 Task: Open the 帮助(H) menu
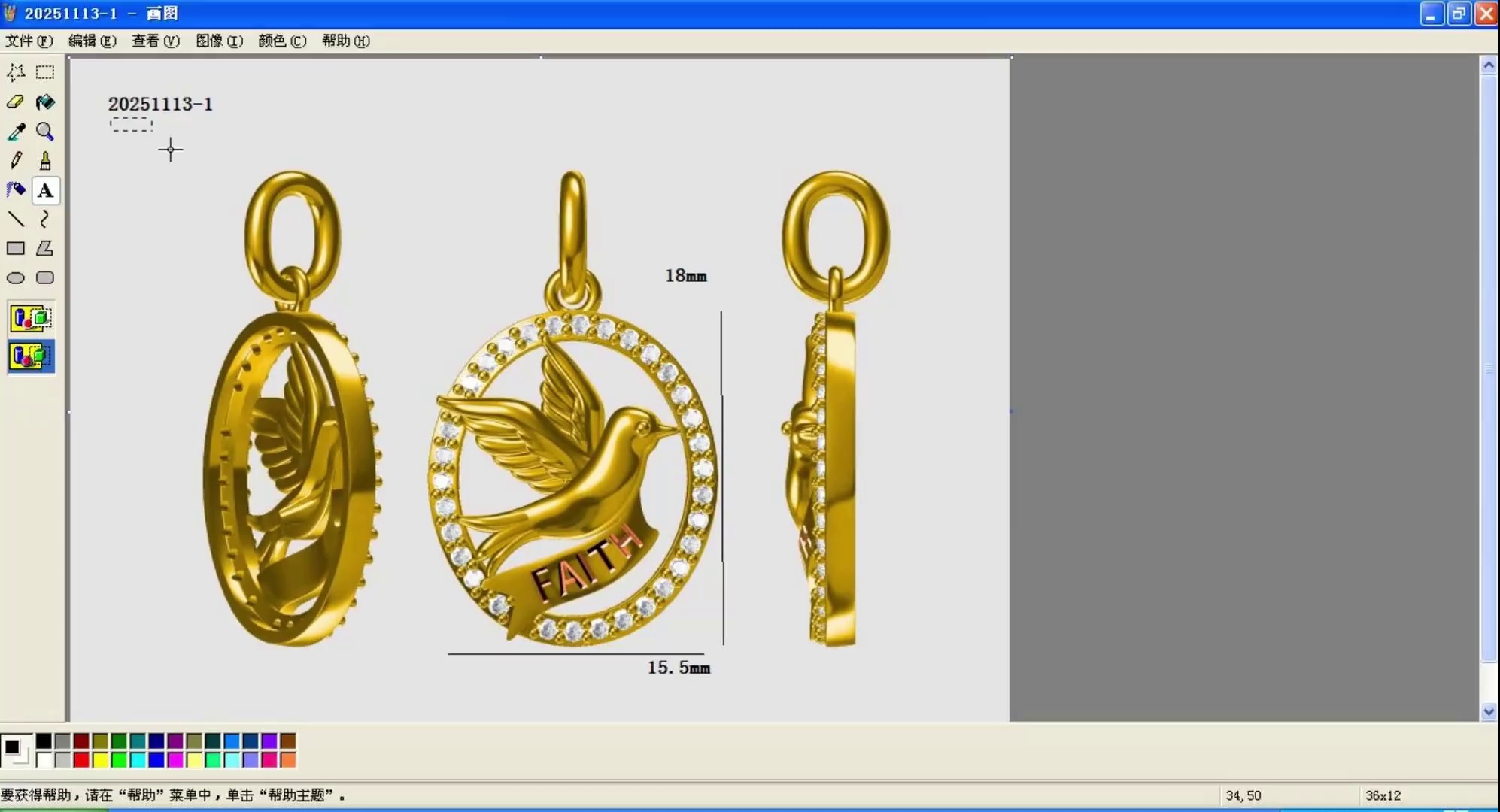345,41
